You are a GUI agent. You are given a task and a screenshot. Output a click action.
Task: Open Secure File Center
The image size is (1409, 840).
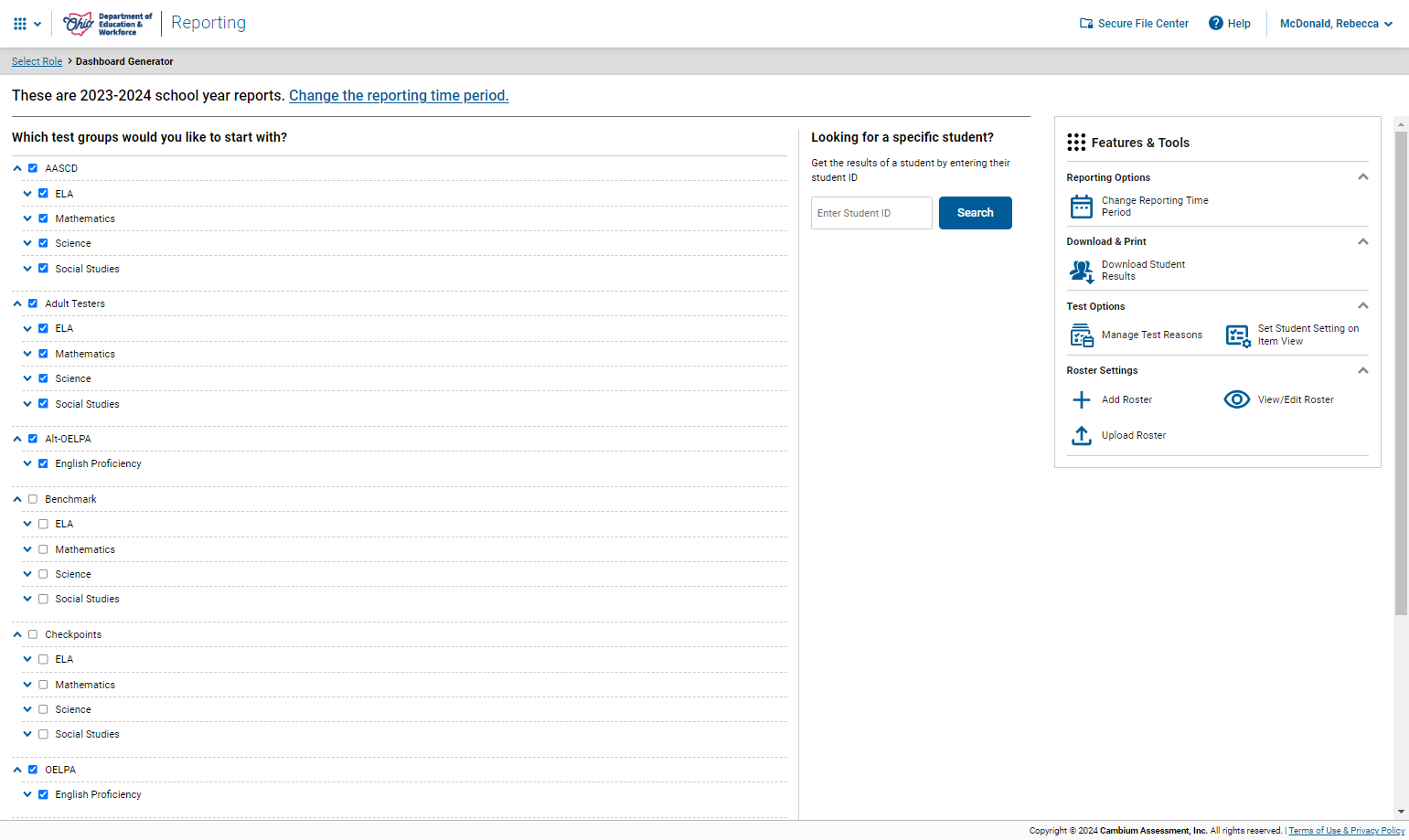[x=1134, y=24]
